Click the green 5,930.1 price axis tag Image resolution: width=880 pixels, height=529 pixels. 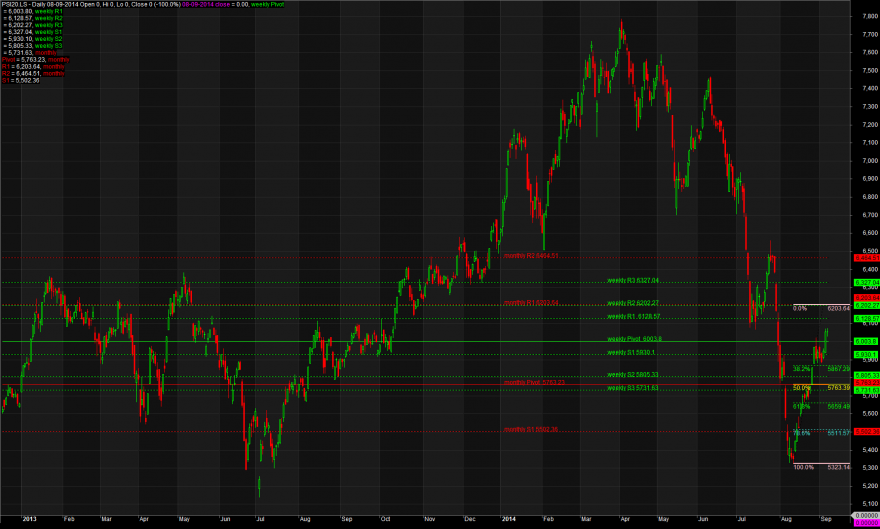point(866,355)
